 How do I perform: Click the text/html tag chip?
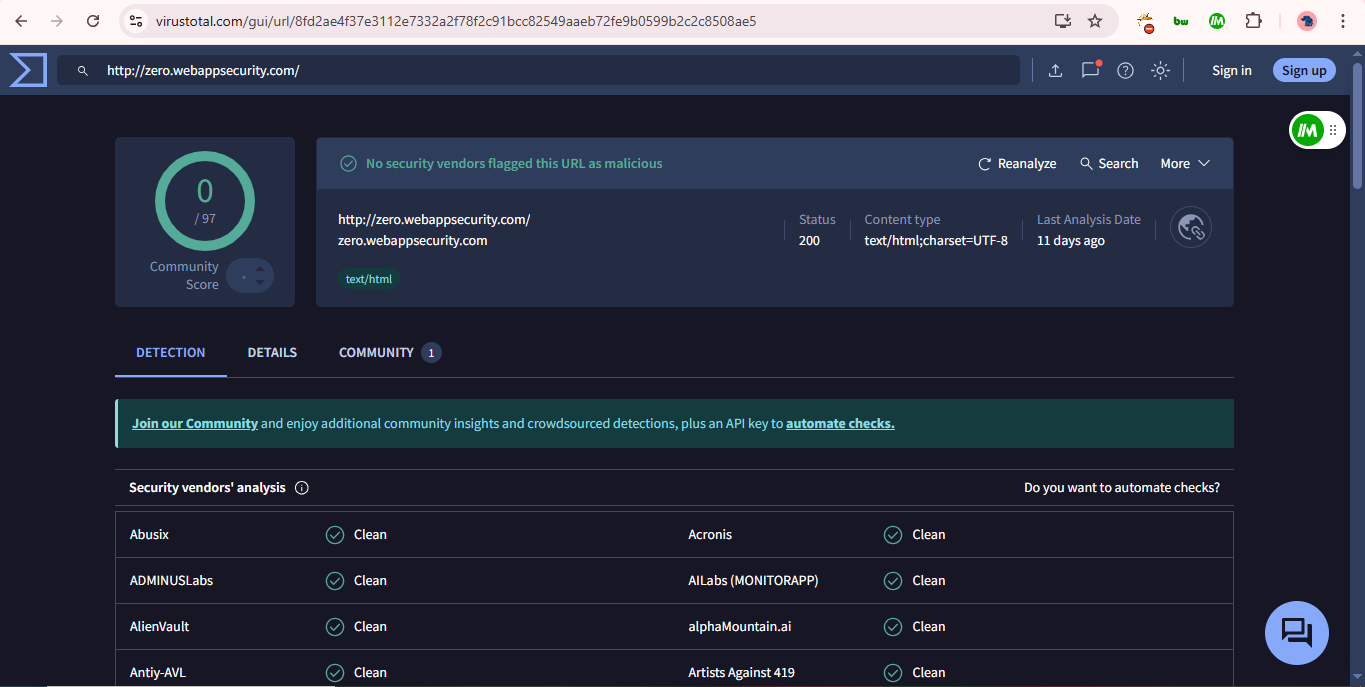tap(369, 279)
